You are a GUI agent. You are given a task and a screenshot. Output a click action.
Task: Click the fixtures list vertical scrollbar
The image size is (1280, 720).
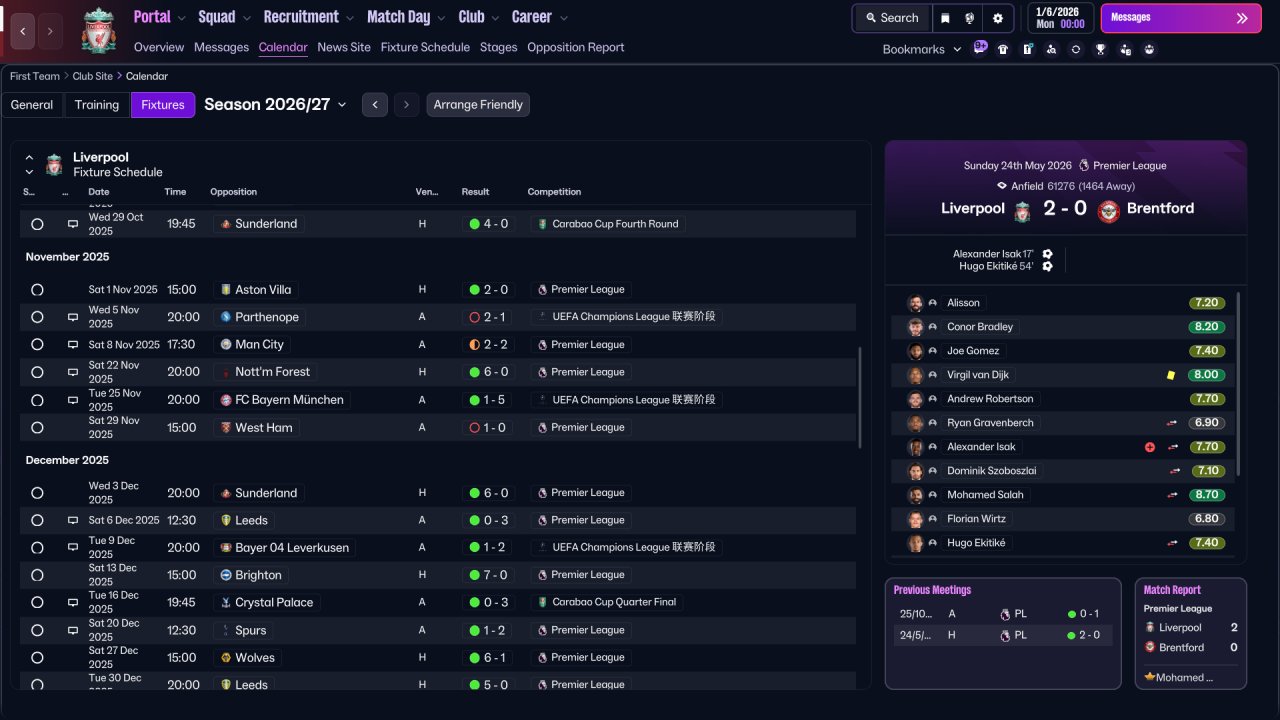(860, 398)
